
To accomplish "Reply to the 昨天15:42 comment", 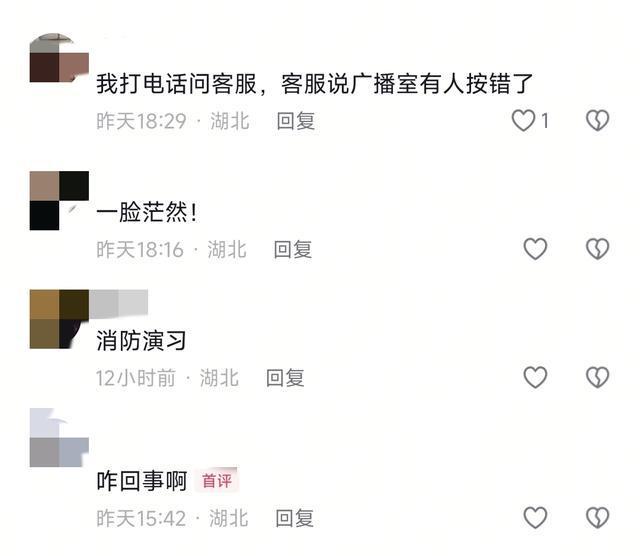I will click(x=294, y=518).
